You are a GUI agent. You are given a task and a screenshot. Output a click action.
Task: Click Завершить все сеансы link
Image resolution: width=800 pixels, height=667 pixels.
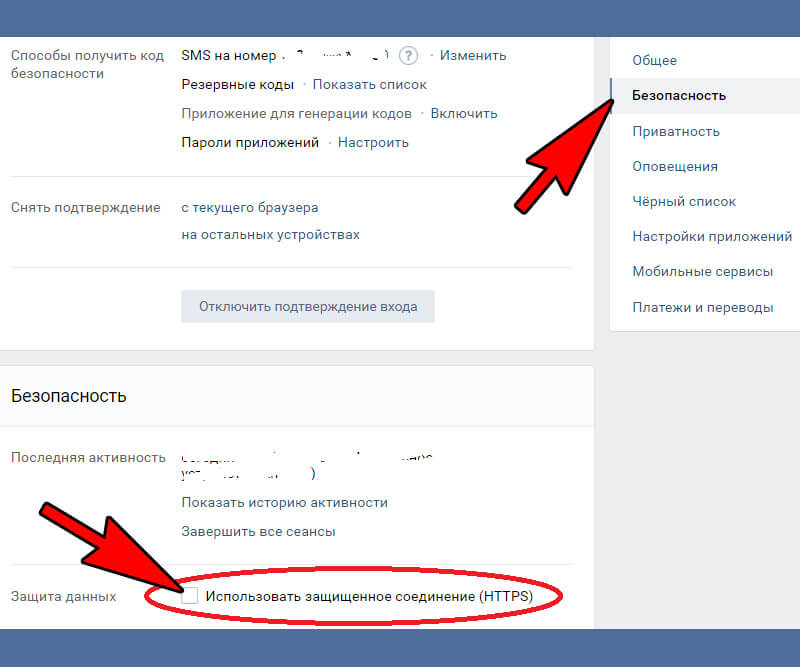click(x=258, y=531)
